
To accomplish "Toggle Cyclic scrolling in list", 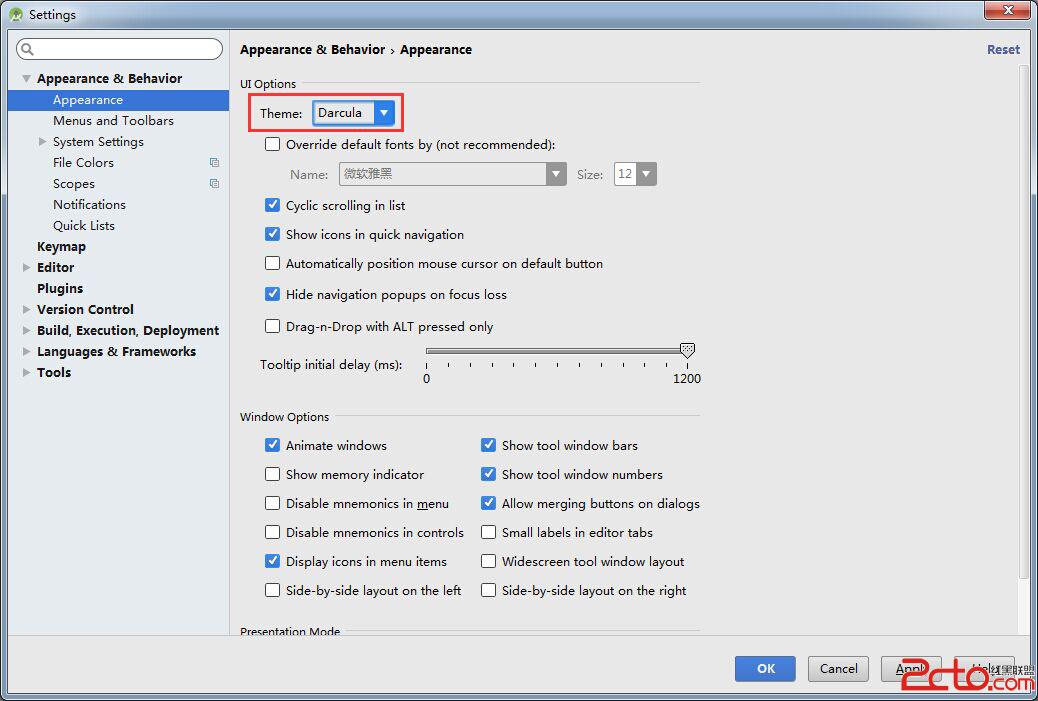I will click(x=272, y=205).
